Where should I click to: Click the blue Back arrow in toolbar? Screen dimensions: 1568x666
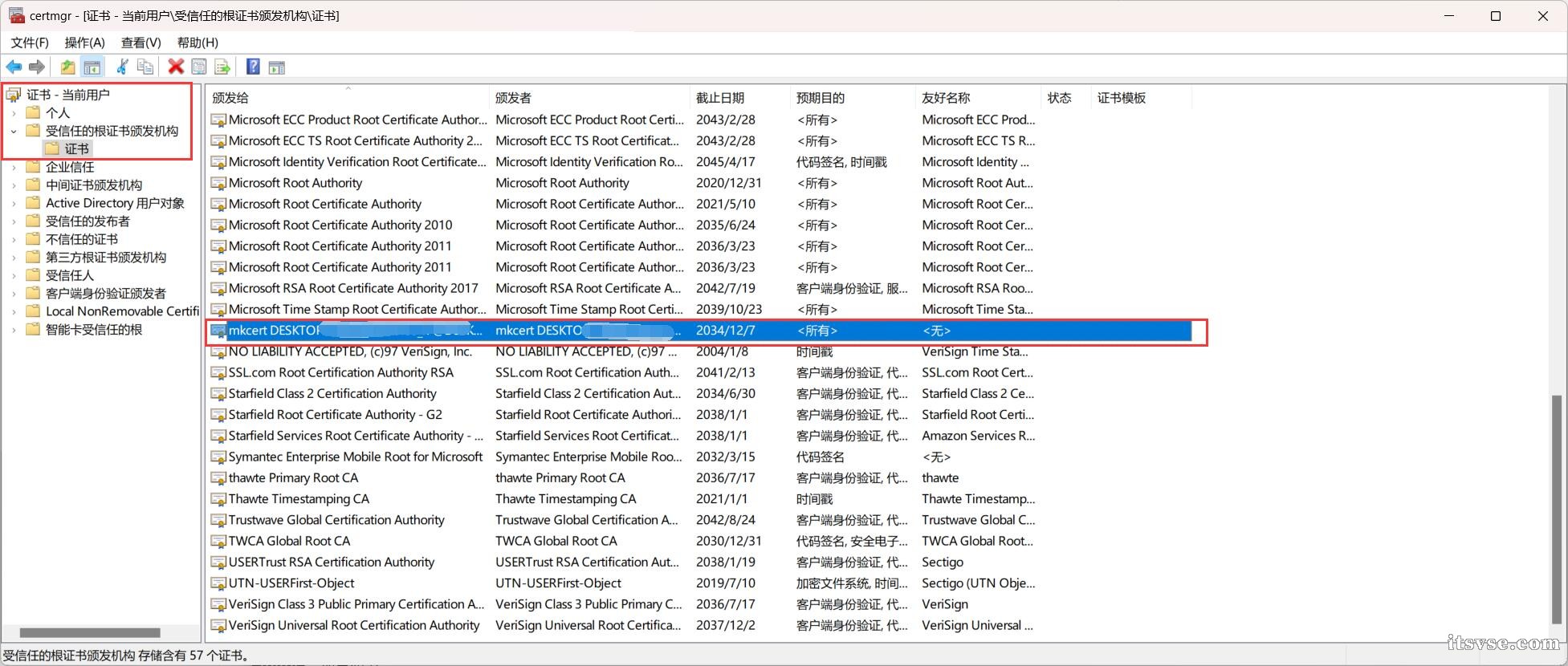(14, 67)
